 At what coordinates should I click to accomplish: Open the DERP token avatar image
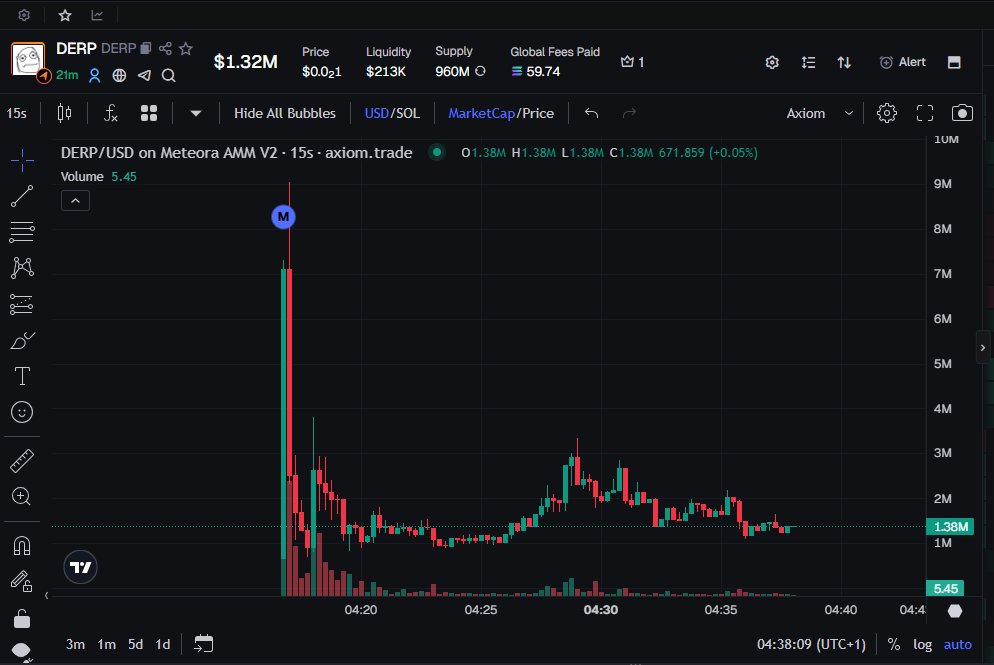pyautogui.click(x=28, y=60)
